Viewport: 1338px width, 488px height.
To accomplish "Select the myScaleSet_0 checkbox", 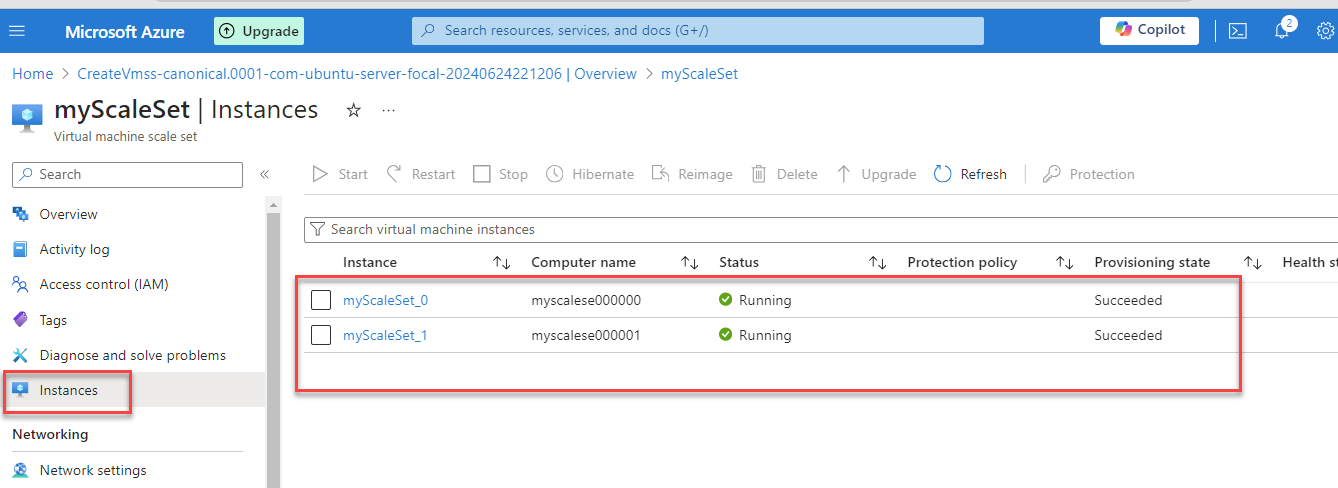I will (321, 300).
